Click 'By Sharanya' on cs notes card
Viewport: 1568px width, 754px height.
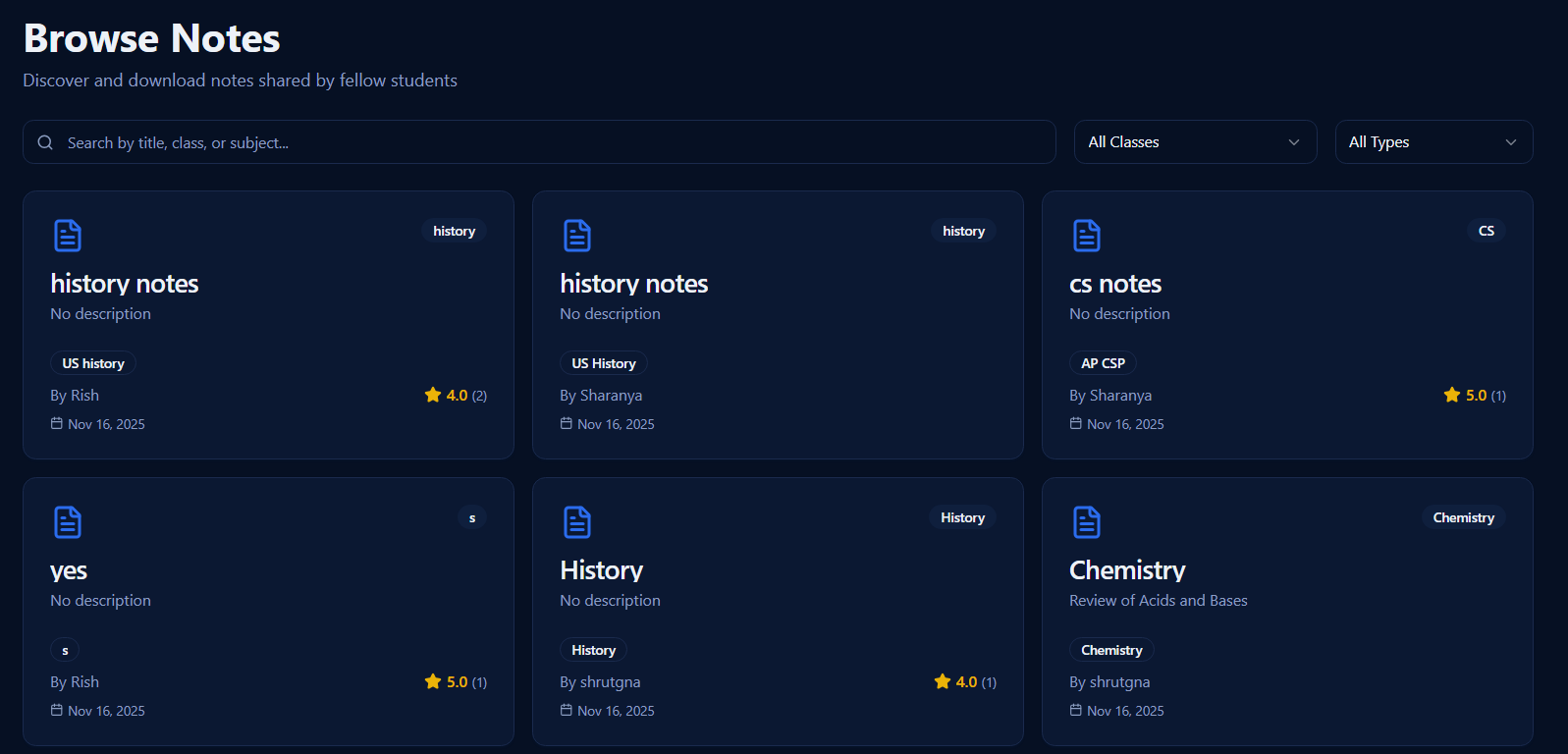[1110, 395]
